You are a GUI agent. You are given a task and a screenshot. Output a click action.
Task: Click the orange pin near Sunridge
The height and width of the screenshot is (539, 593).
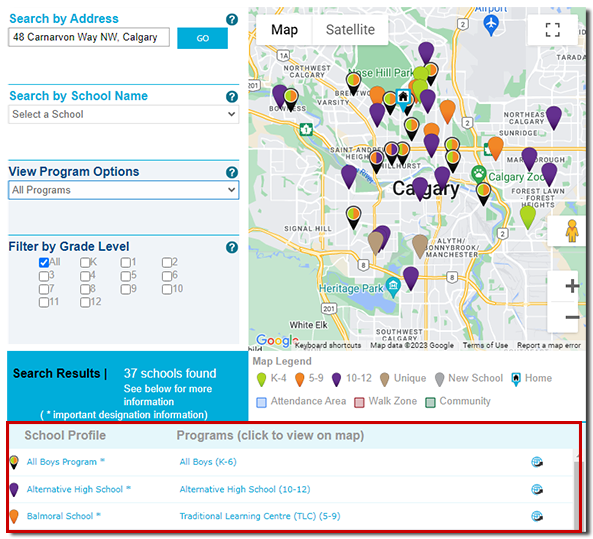pos(495,148)
